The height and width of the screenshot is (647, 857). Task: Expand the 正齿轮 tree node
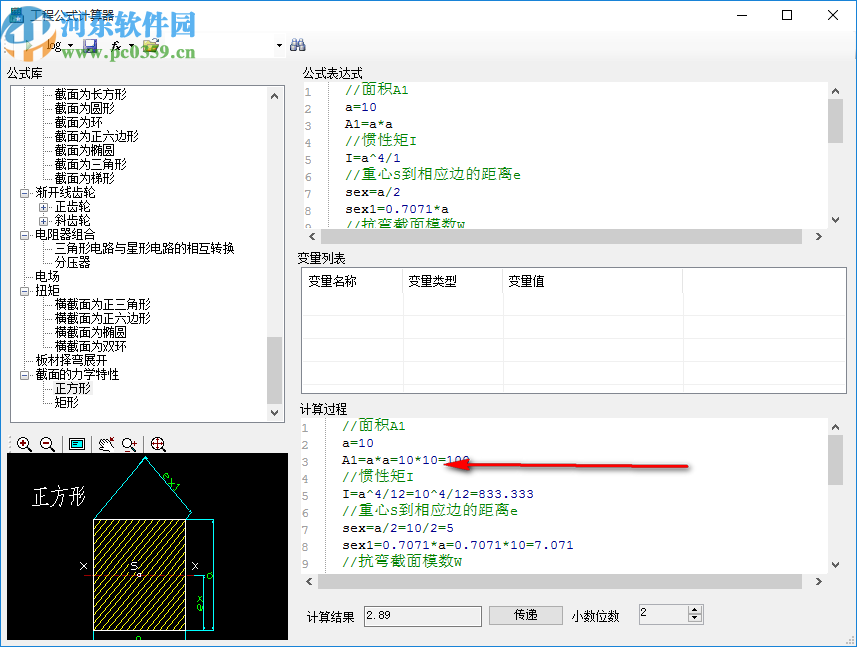coord(43,207)
